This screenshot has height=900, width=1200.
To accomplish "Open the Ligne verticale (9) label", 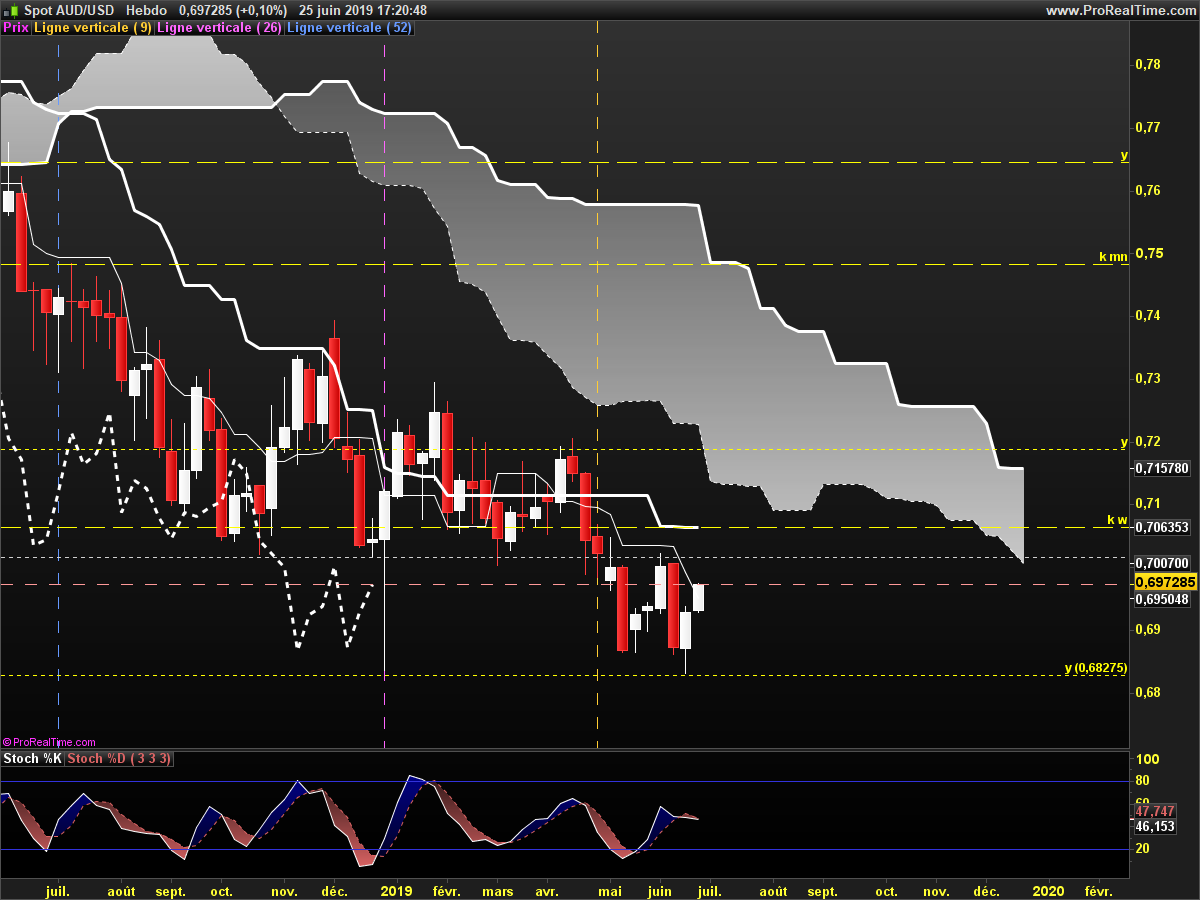I will point(93,28).
